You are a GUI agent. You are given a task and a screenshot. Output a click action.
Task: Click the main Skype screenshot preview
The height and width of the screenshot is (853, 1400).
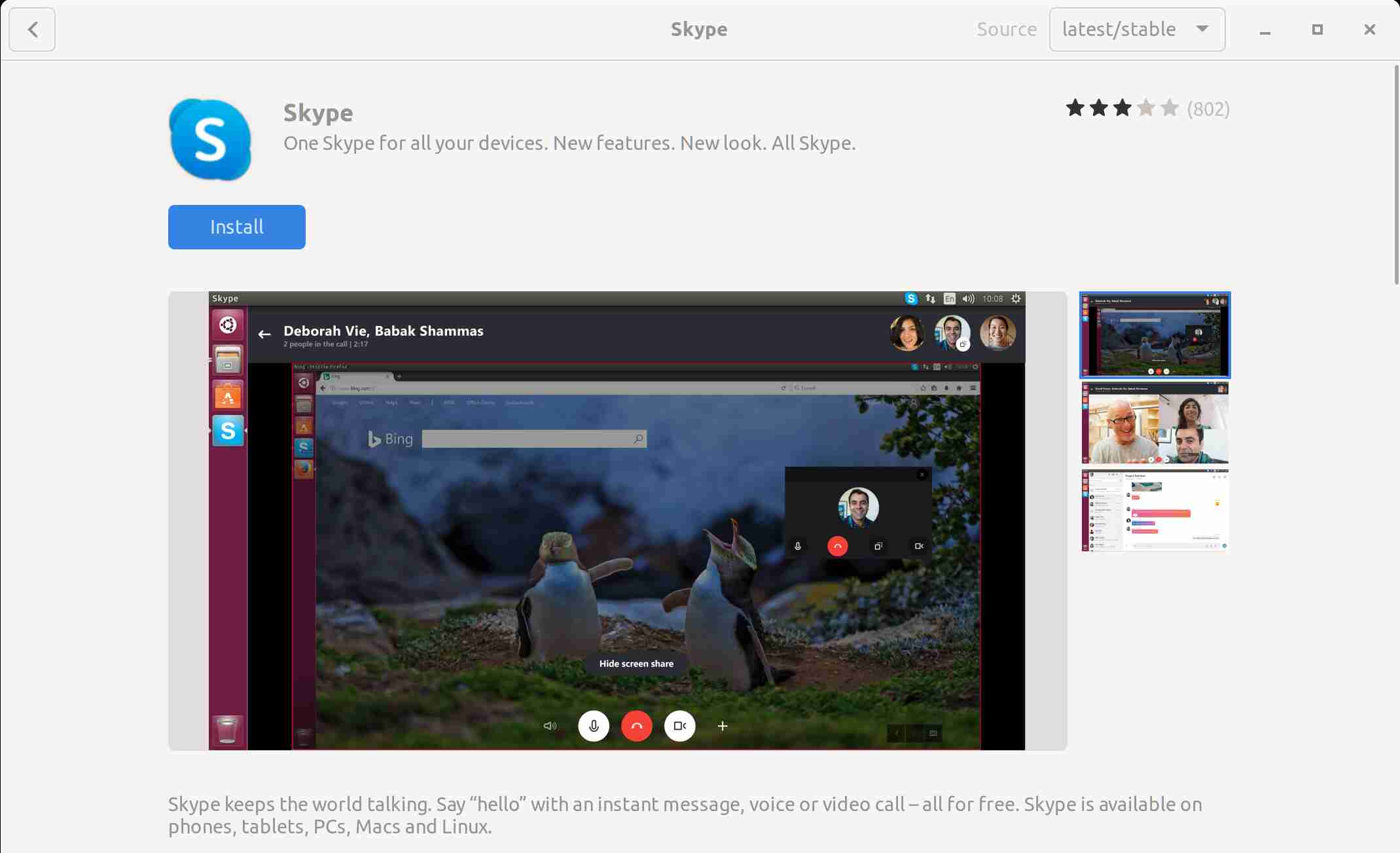pos(617,521)
